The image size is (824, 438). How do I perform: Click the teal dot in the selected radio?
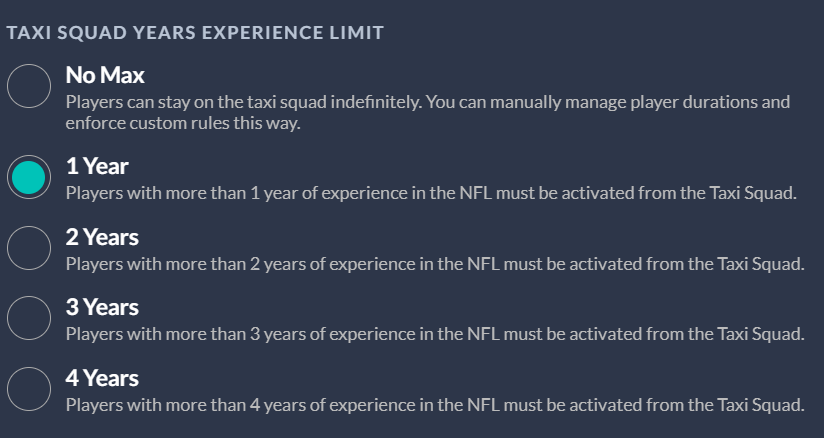pyautogui.click(x=29, y=177)
